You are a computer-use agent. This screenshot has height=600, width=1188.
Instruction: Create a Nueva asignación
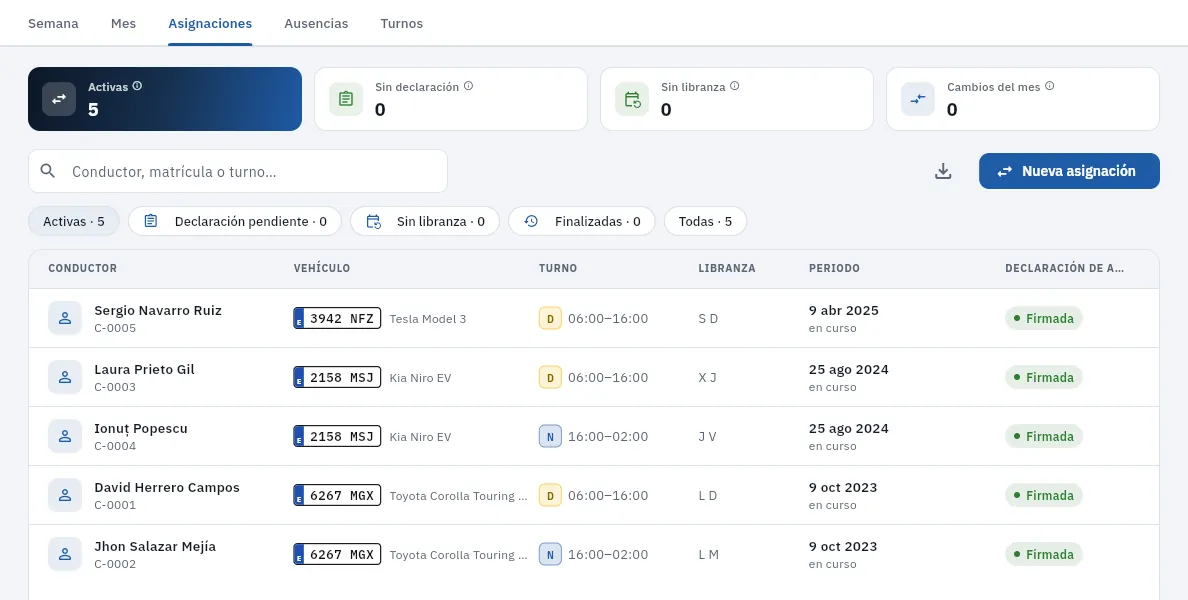tap(1069, 171)
